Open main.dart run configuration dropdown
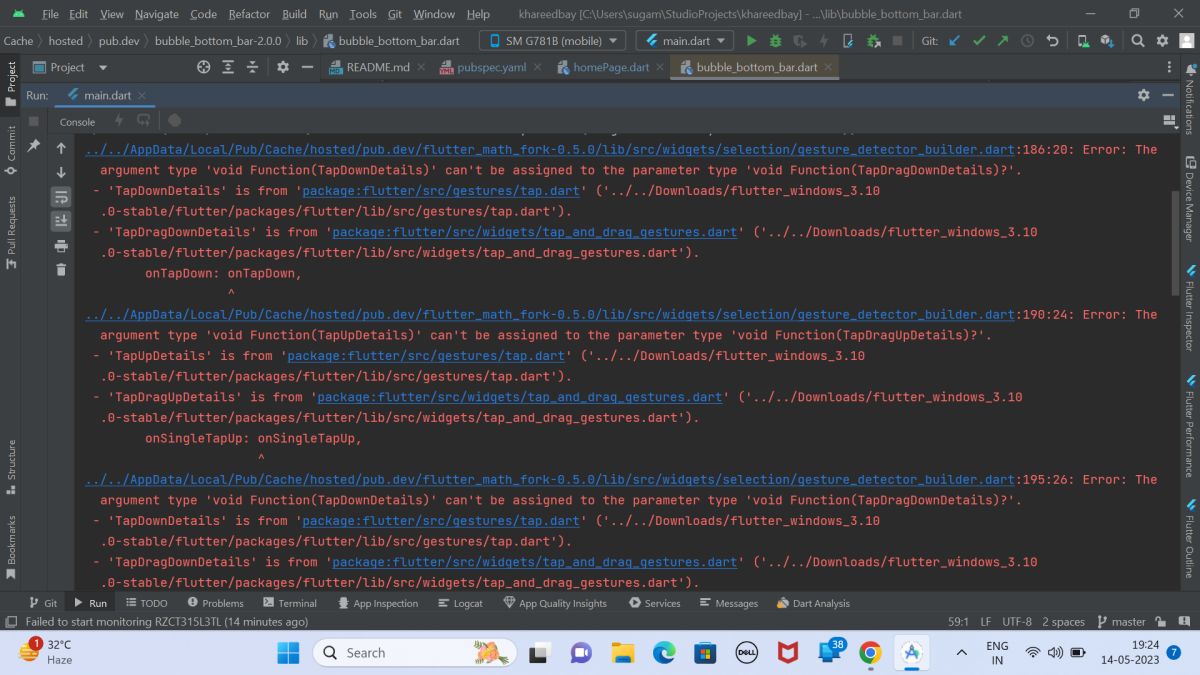The width and height of the screenshot is (1200, 675). coord(685,41)
